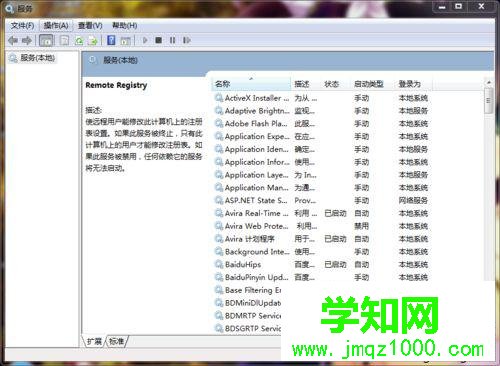This screenshot has height=366, width=500.
Task: Click the gear icon beside Avira 计划程序
Action: [x=219, y=239]
